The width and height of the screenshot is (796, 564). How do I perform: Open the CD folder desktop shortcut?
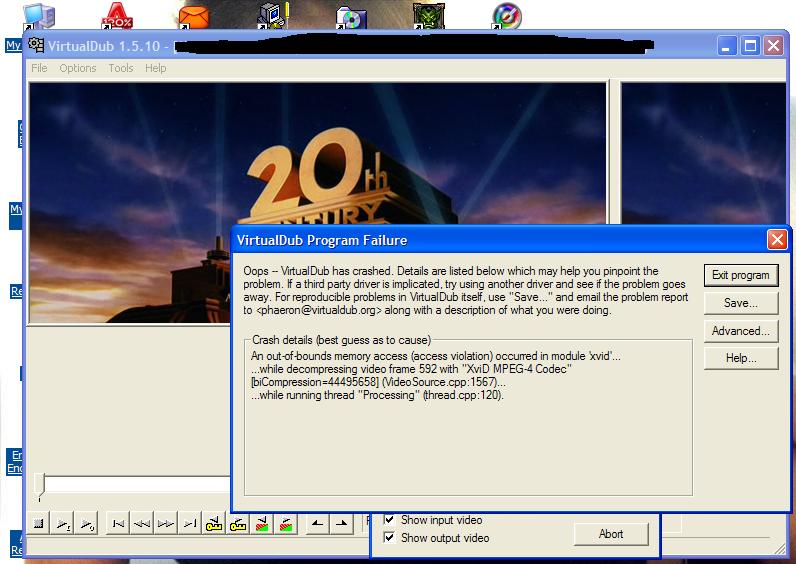(x=351, y=16)
